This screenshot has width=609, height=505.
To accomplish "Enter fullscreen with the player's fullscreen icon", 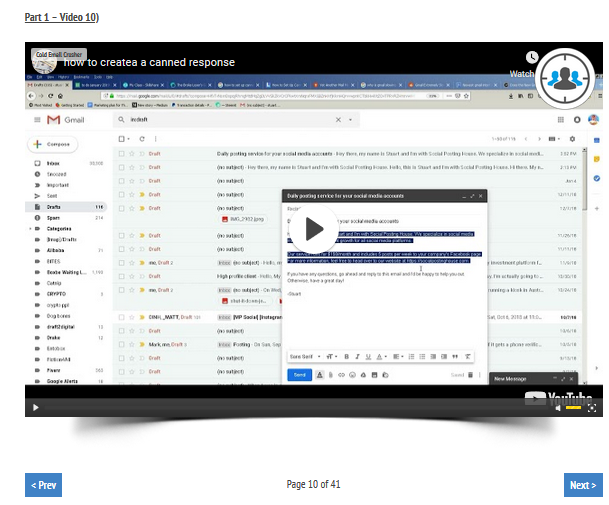I will 592,408.
